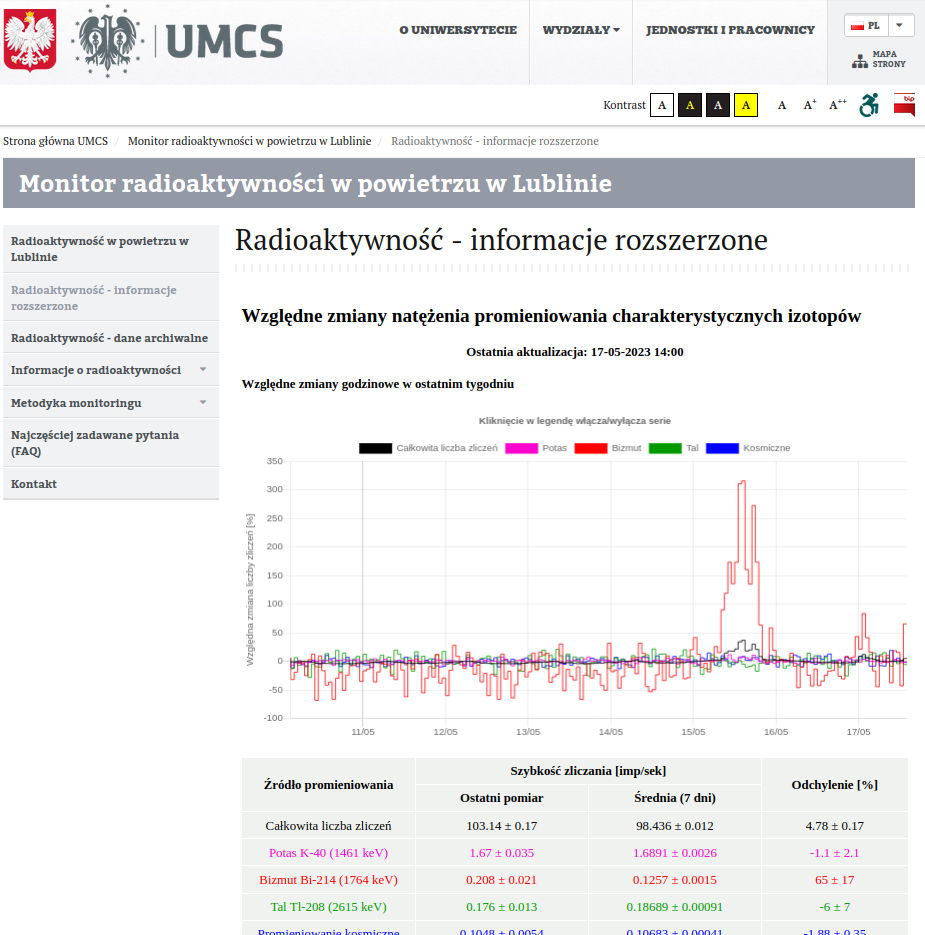Open the UMCS logo home link
Screen dimensions: 925x935
click(x=177, y=41)
